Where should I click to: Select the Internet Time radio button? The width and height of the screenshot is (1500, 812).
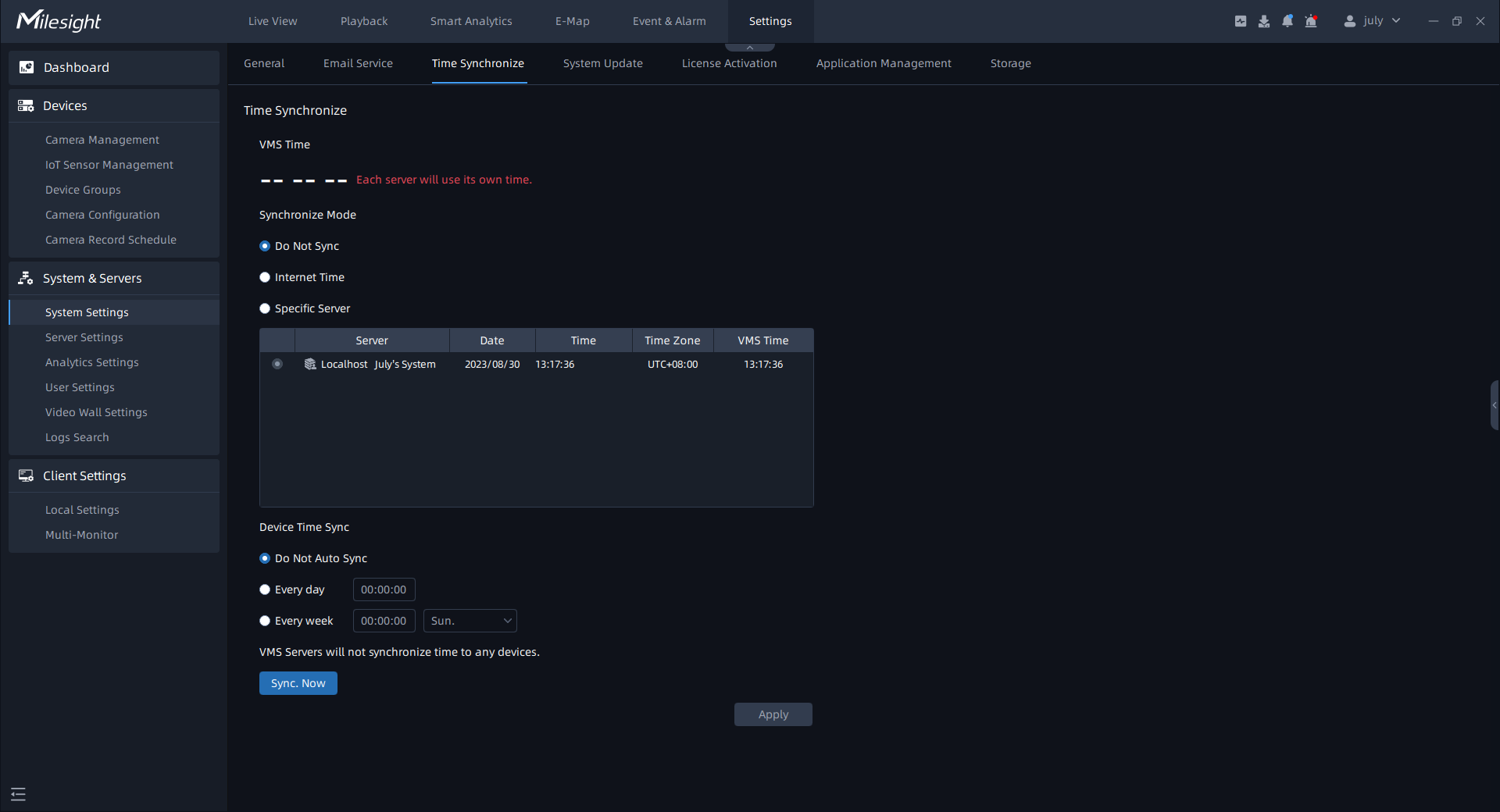click(265, 277)
